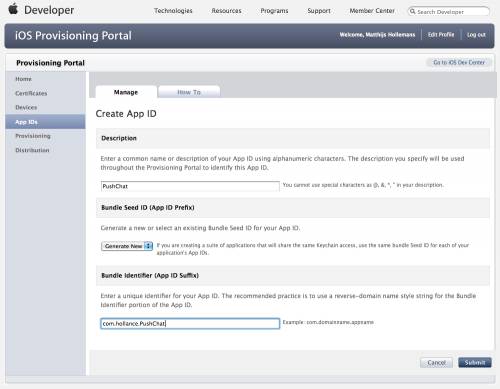Select App IDs in the sidebar
This screenshot has width=500, height=389.
tap(45, 122)
